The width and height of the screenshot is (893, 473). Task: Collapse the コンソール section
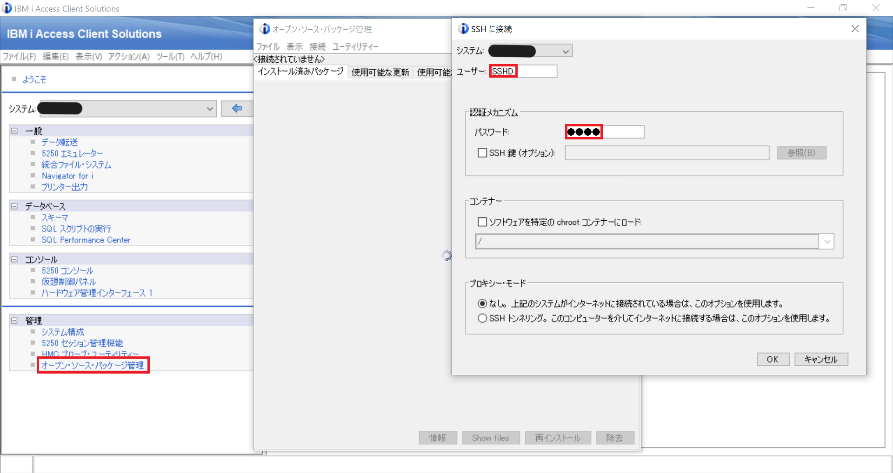[x=15, y=259]
